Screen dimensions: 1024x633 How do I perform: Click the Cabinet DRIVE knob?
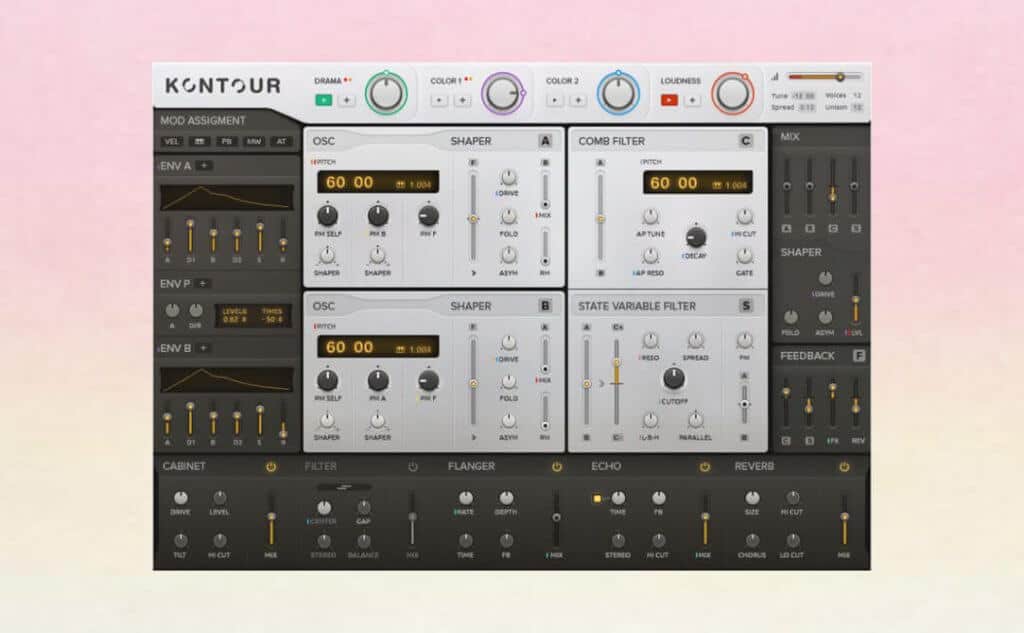click(x=180, y=498)
